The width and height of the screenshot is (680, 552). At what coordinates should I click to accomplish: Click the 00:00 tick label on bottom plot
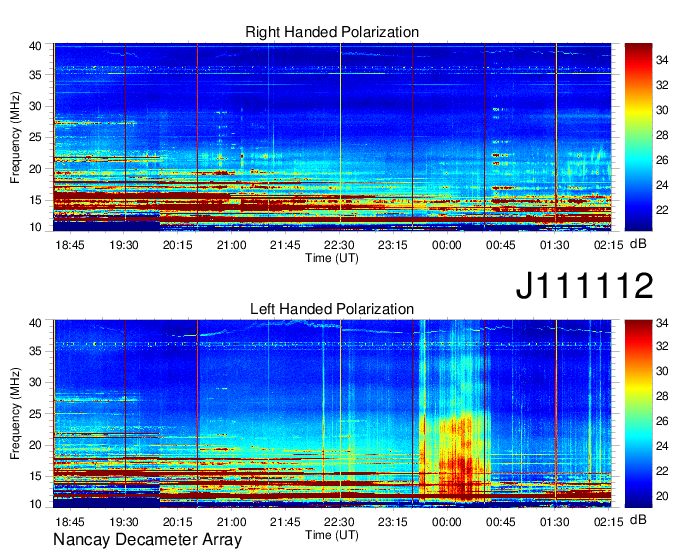point(447,522)
